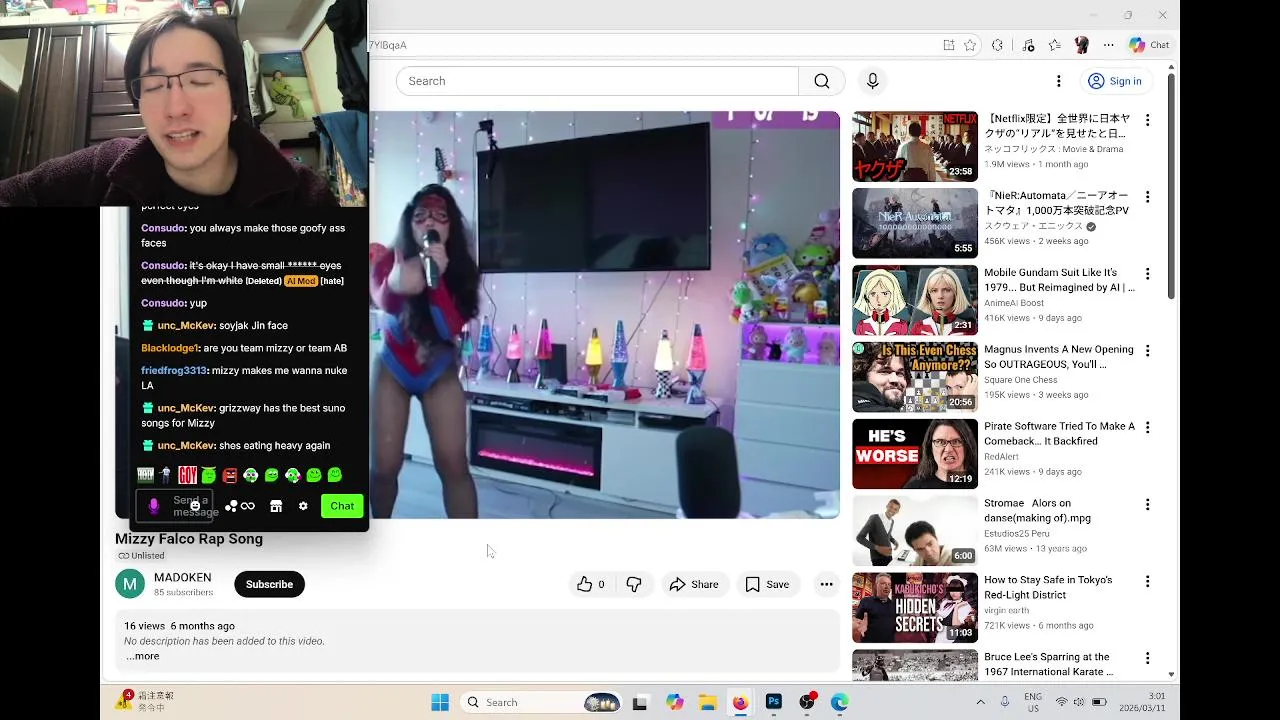Dislike the video with thumbs down

634,584
